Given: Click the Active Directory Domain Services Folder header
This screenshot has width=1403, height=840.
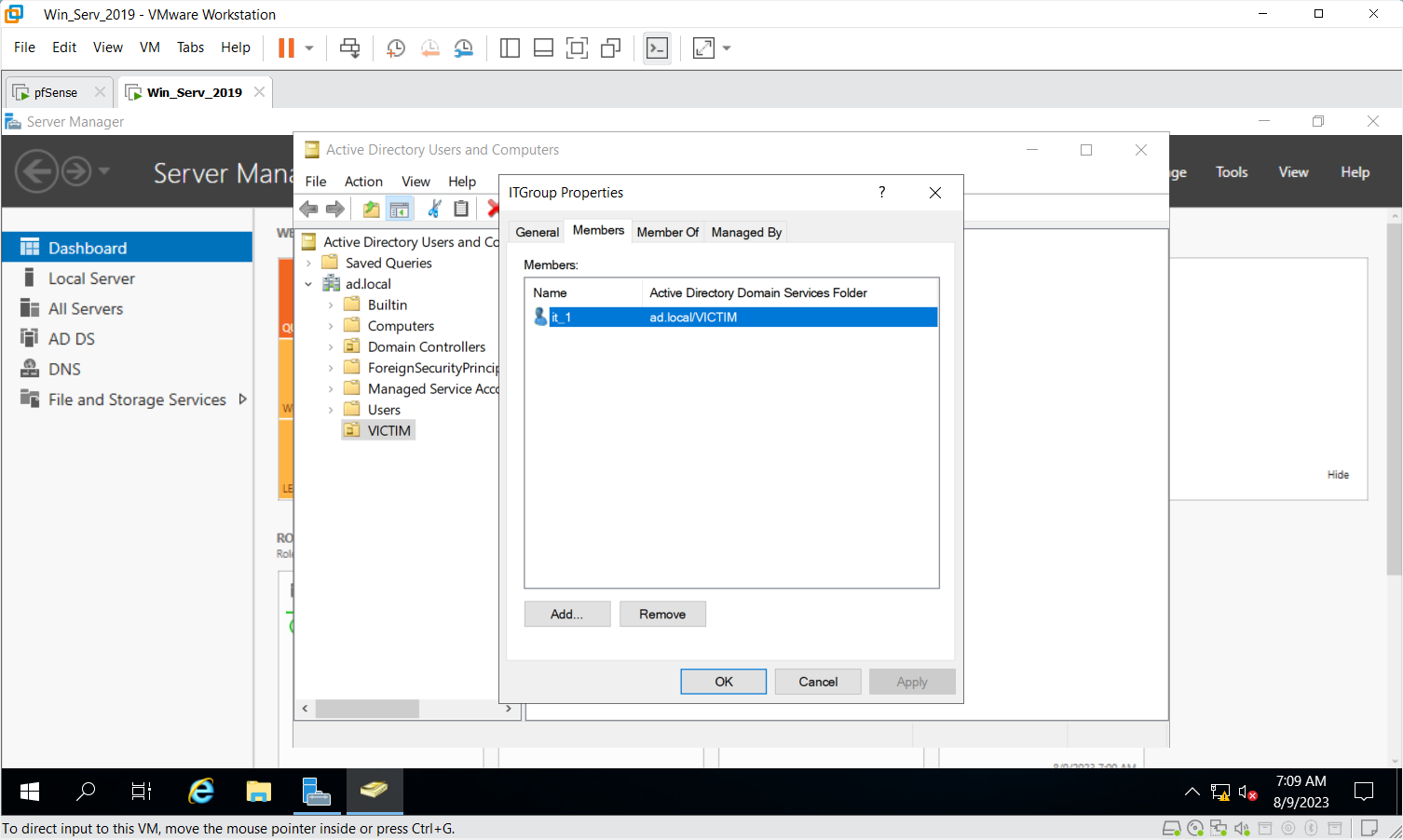Looking at the screenshot, I should (790, 292).
